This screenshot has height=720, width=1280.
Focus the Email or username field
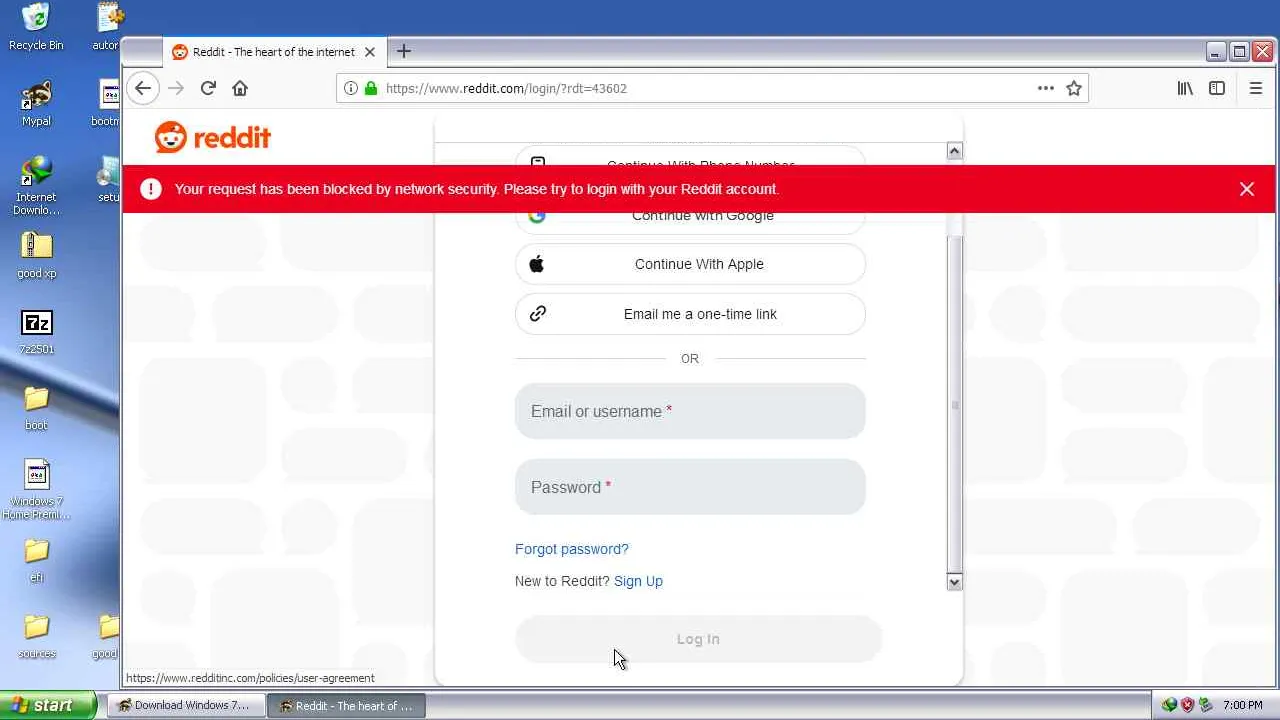[x=690, y=411]
